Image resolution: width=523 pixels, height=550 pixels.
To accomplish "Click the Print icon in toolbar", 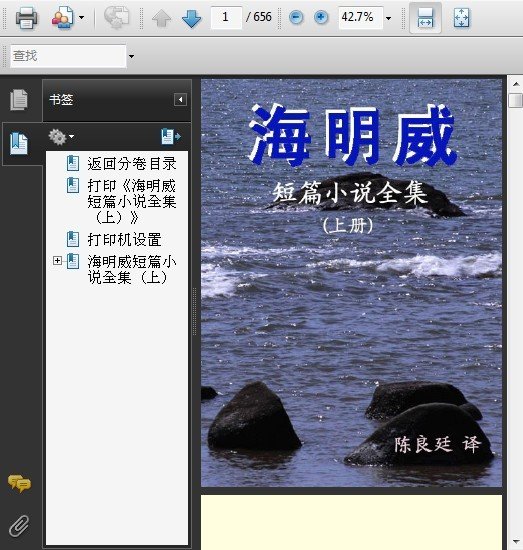I will pyautogui.click(x=27, y=17).
